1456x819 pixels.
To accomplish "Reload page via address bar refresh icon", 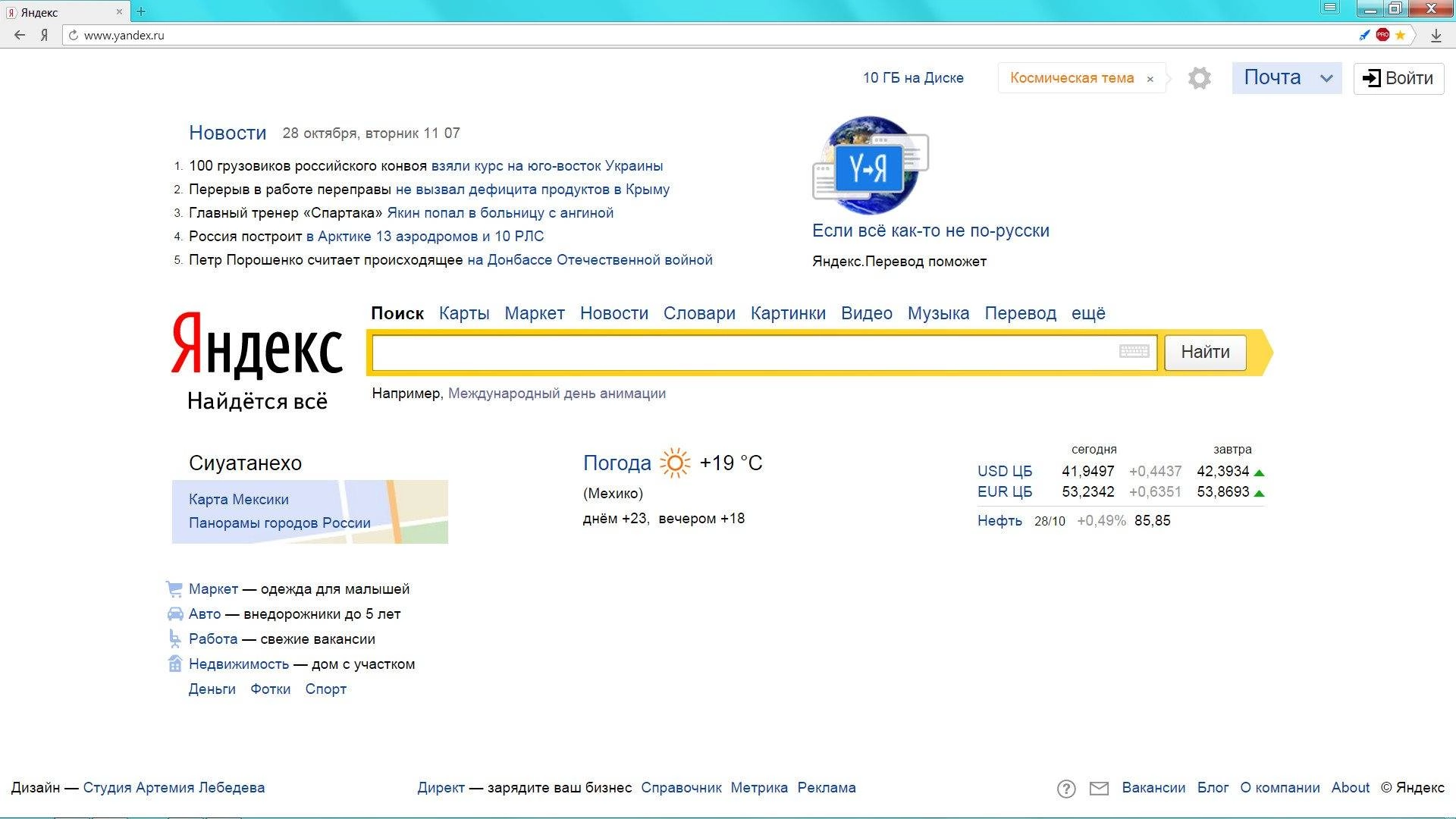I will pyautogui.click(x=74, y=35).
